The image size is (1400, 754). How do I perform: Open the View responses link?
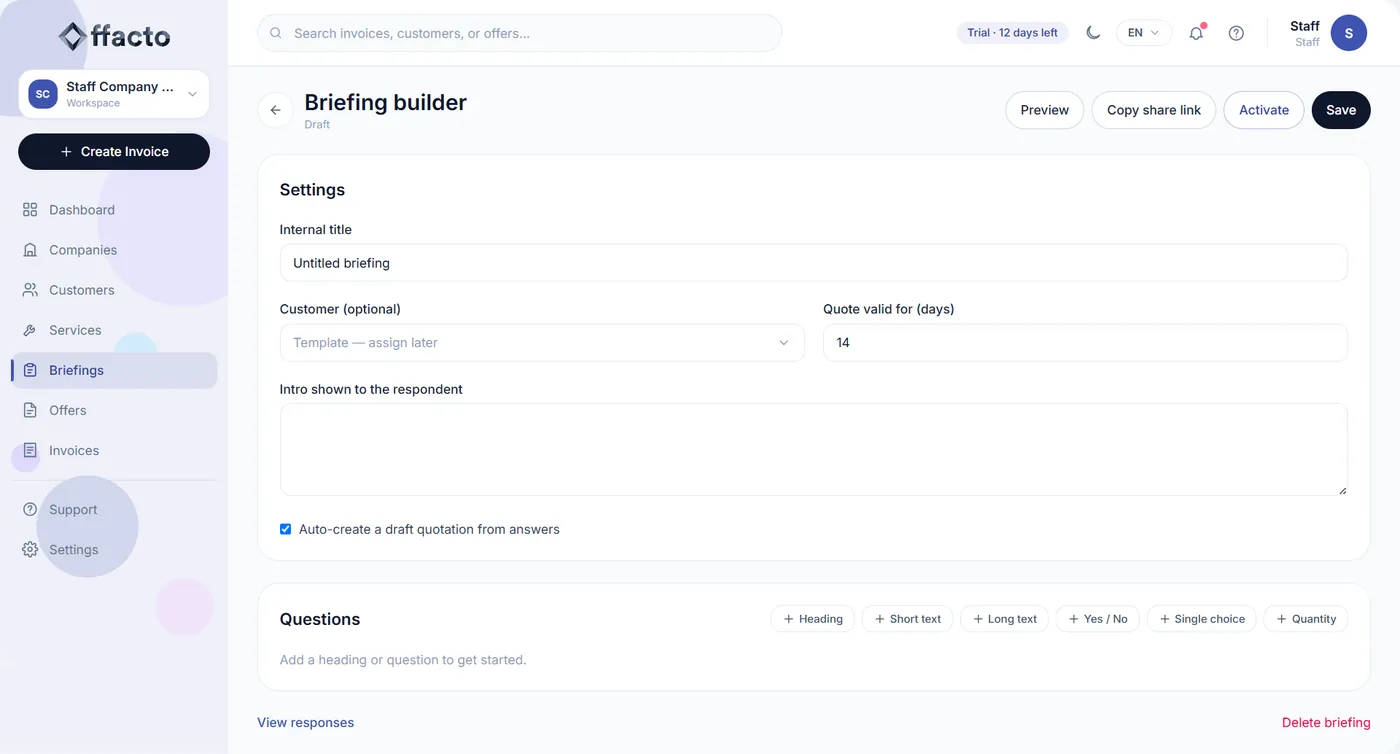pos(306,722)
